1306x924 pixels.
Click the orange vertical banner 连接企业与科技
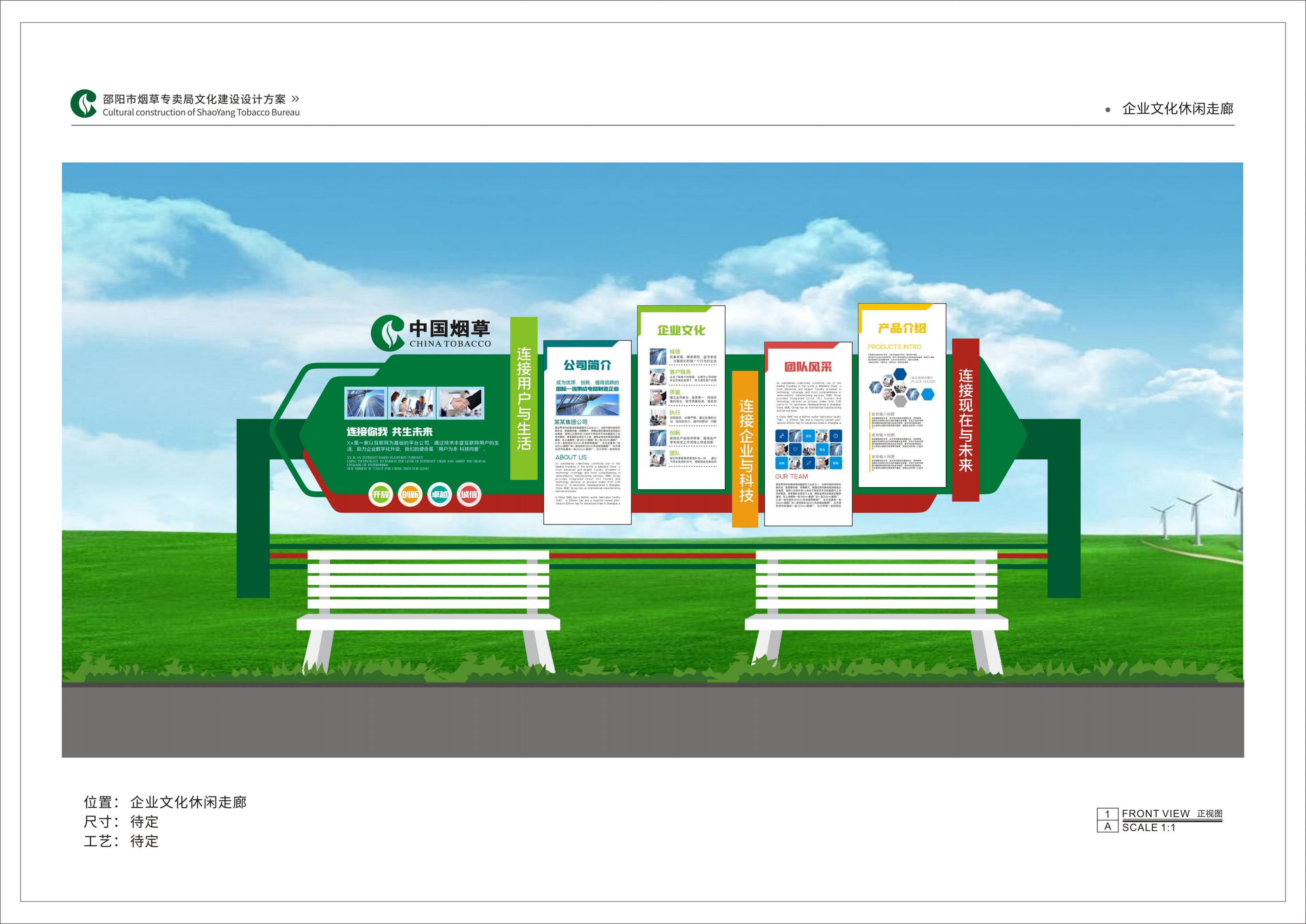coord(745,449)
